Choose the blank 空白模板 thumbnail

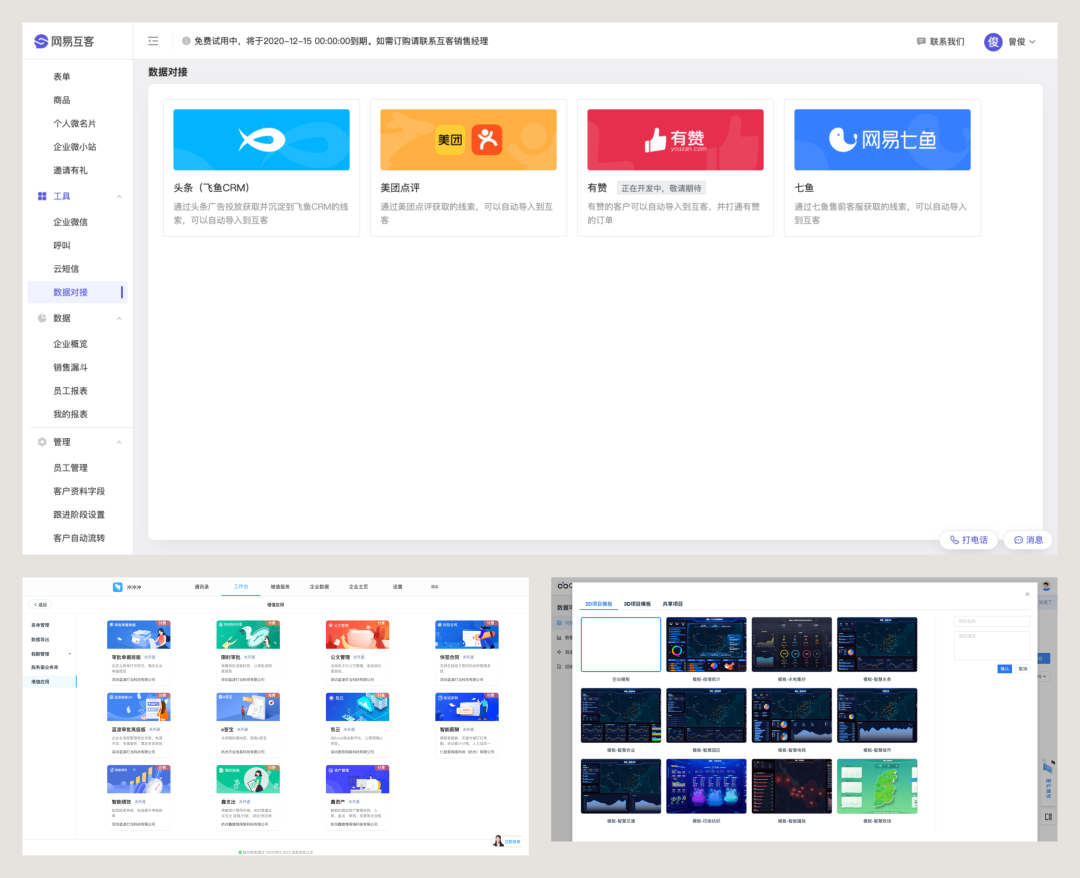(621, 645)
